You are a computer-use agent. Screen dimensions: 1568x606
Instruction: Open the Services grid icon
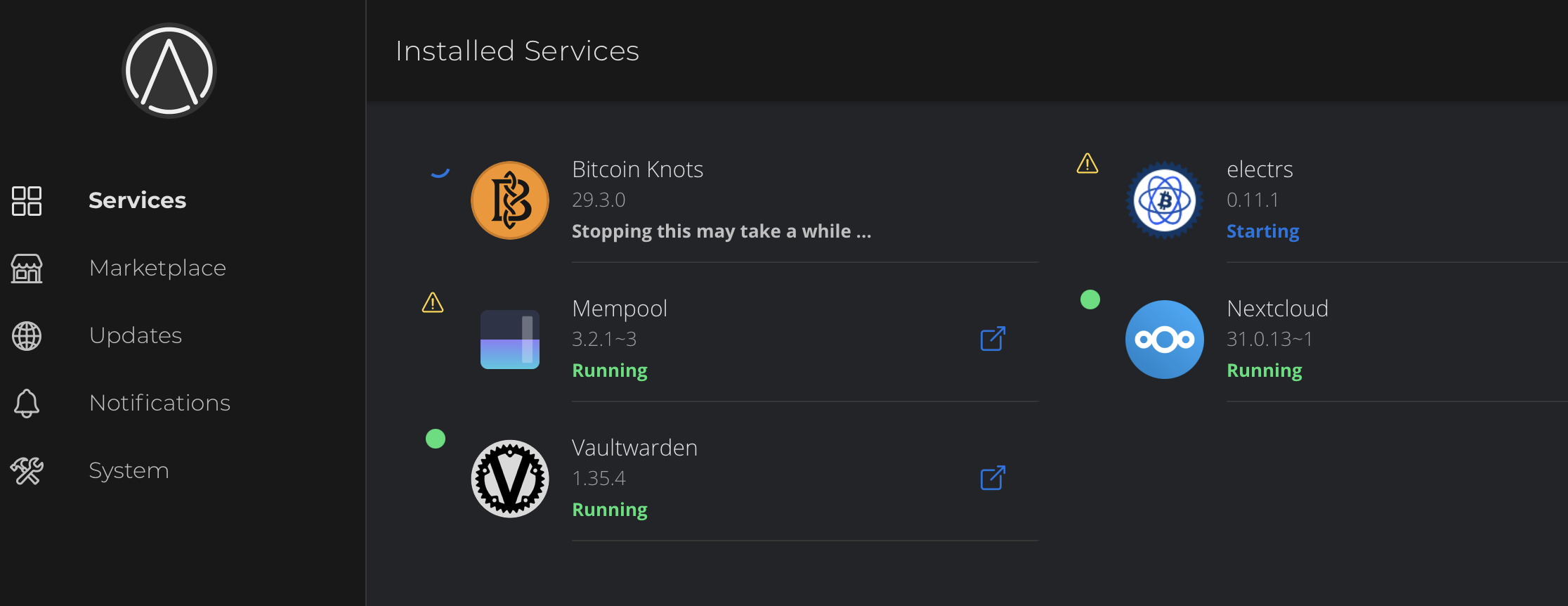tap(27, 201)
